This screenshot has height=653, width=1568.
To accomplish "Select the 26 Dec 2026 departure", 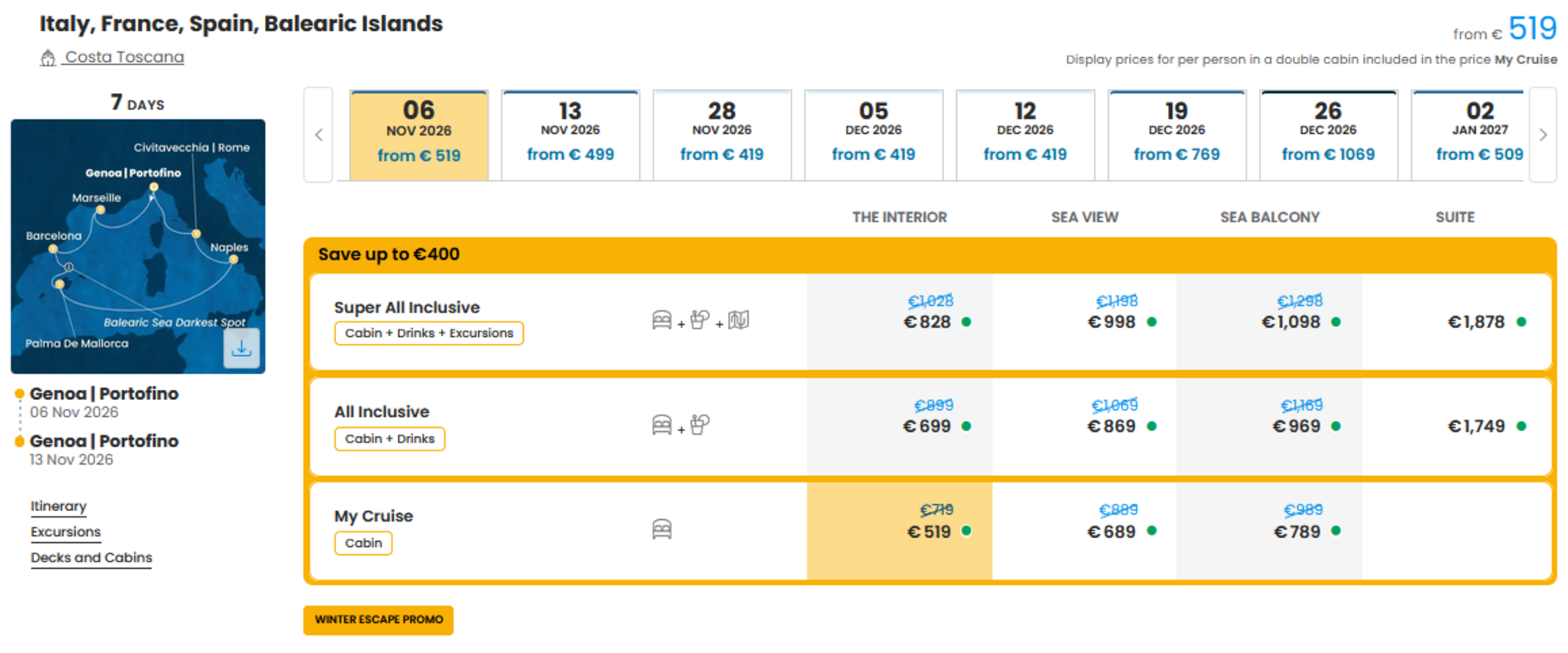I will [1328, 135].
